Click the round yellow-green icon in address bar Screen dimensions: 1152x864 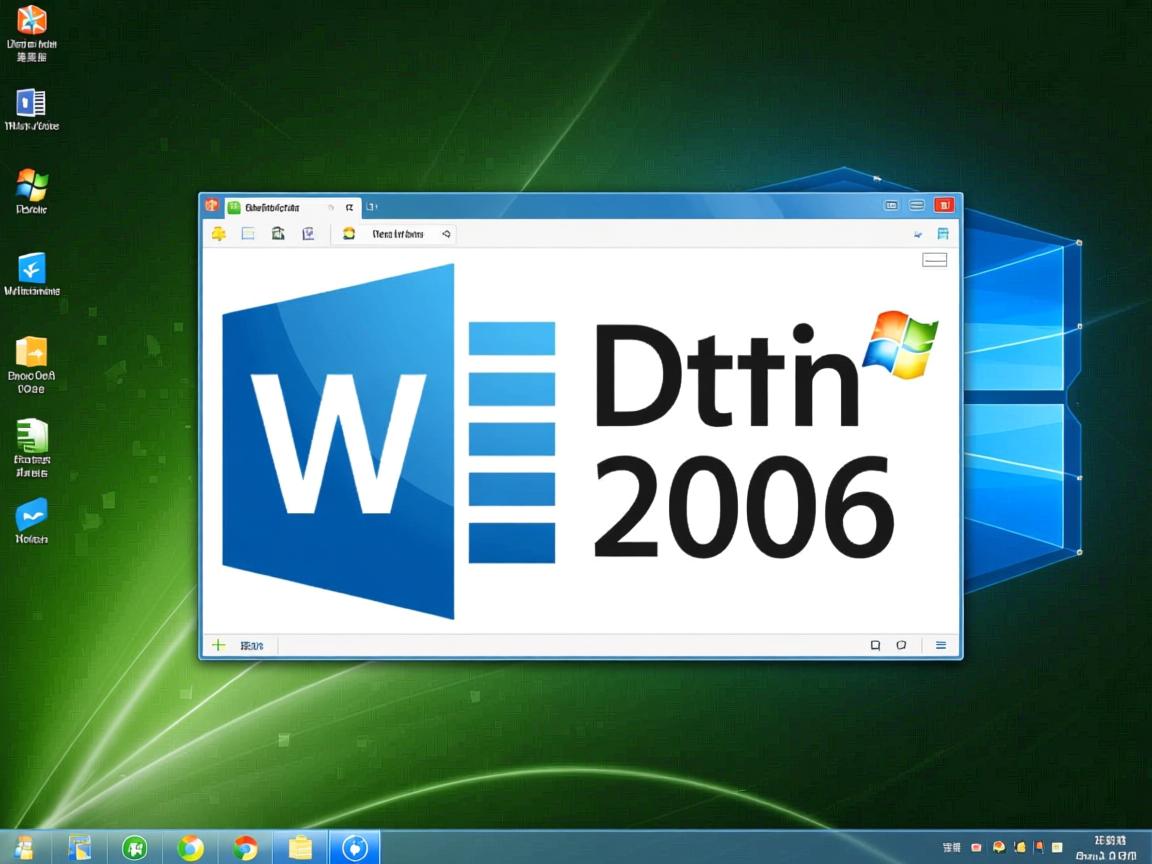pyautogui.click(x=349, y=234)
